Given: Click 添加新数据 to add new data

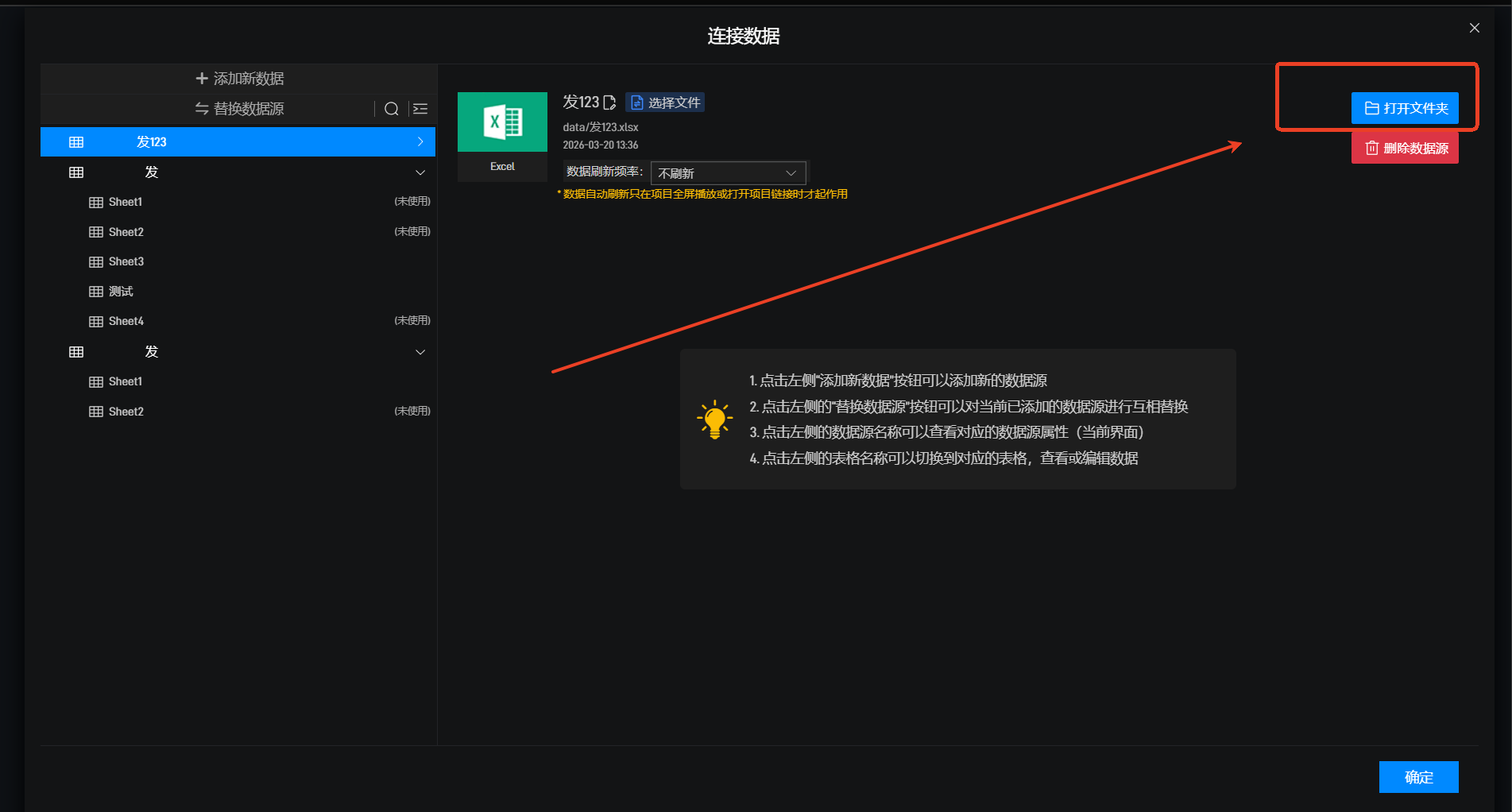Looking at the screenshot, I should click(x=239, y=79).
